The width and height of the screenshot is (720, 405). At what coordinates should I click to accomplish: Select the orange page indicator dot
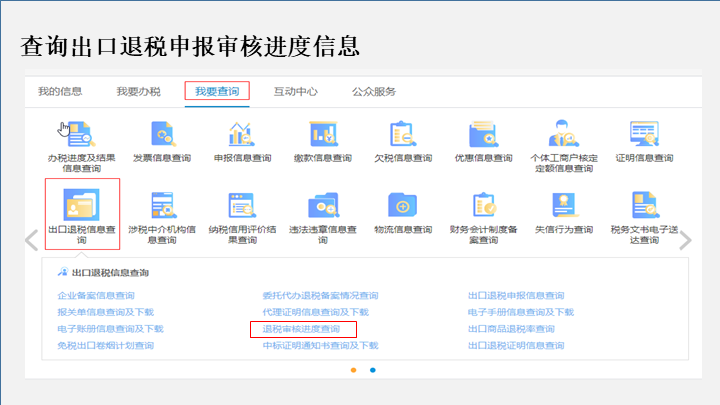click(354, 370)
